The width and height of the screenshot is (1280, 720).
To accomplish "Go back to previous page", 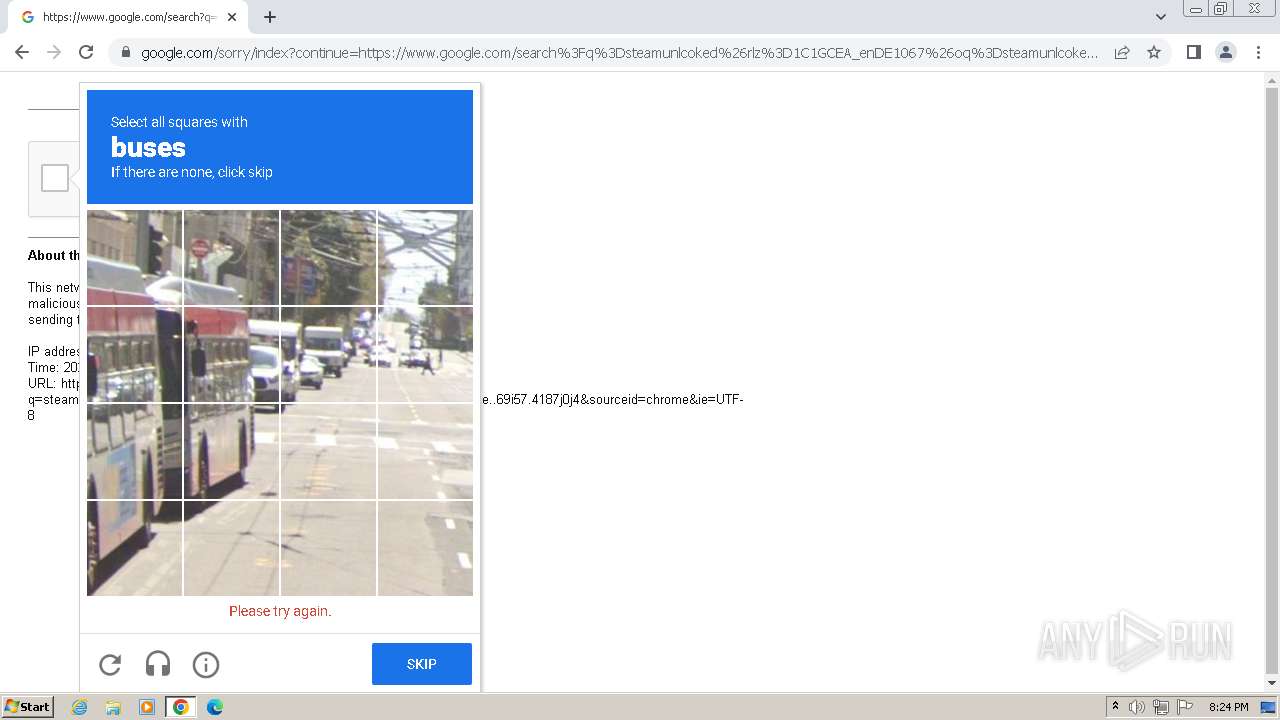I will coord(22,52).
